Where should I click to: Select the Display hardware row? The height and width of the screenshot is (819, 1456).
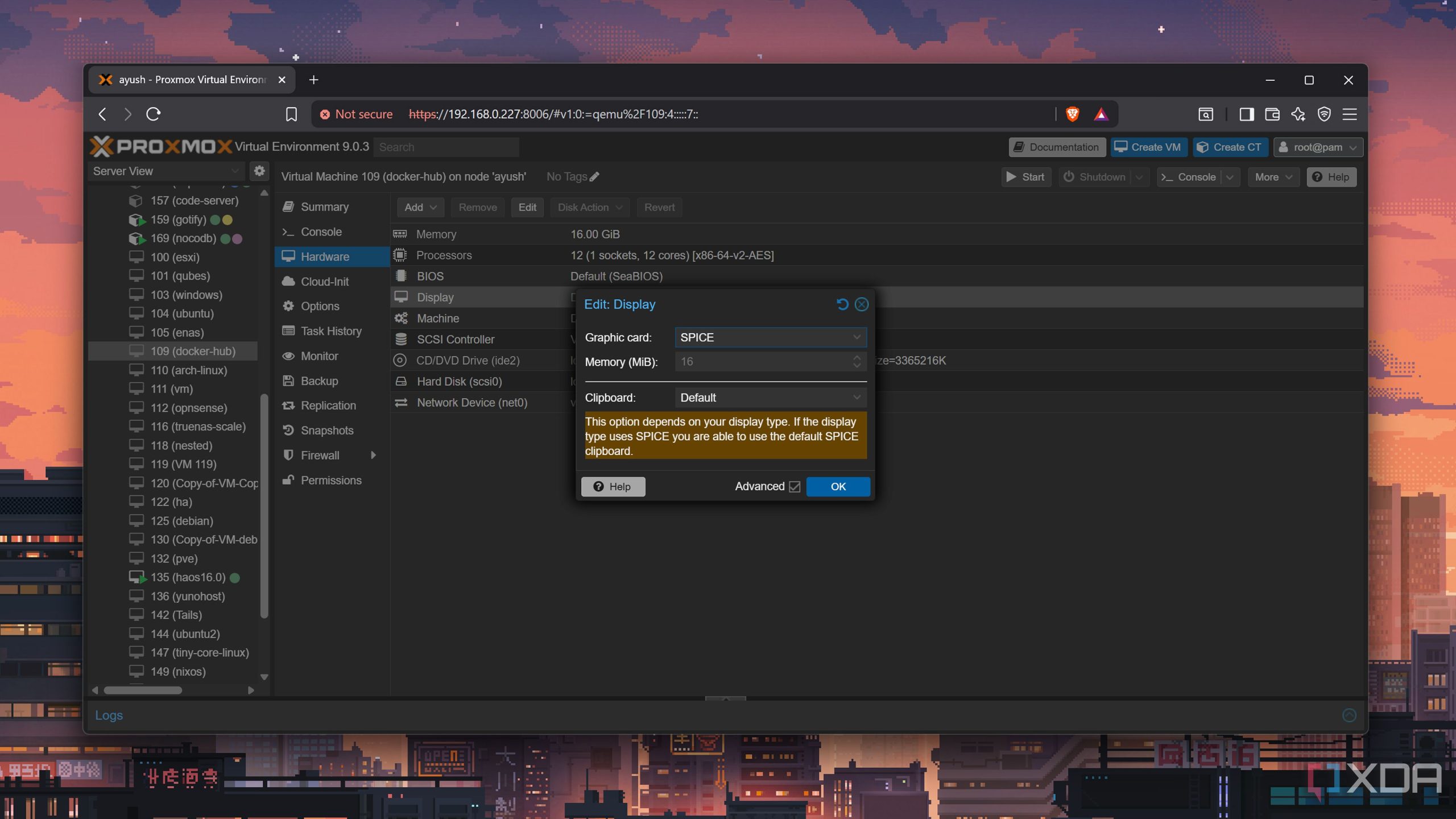click(x=876, y=297)
